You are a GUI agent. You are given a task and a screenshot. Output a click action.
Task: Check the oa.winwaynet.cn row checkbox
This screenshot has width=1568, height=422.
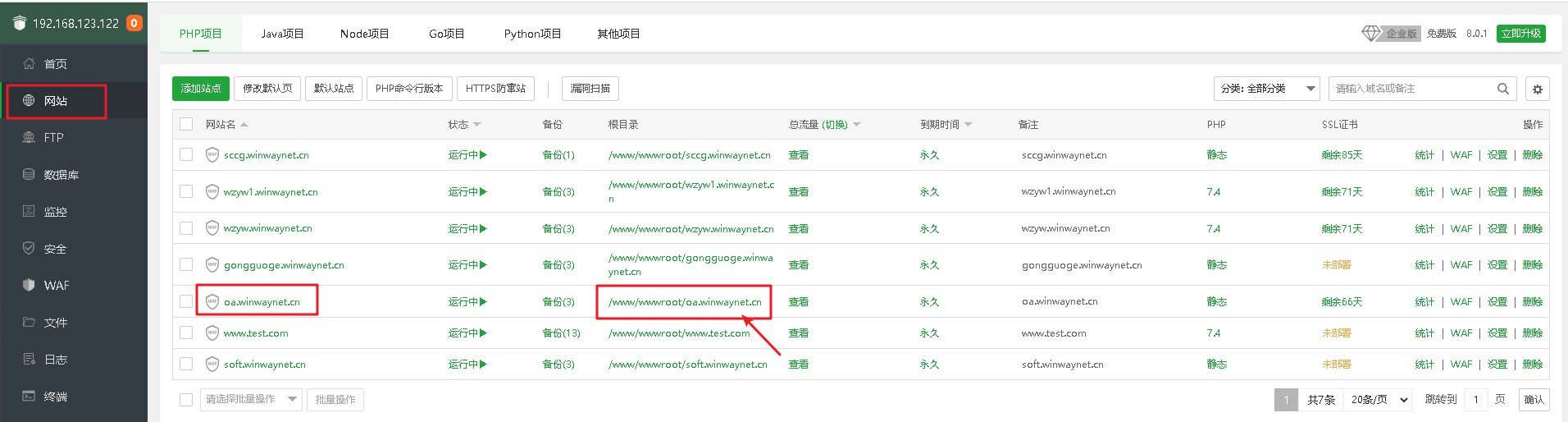tap(186, 301)
